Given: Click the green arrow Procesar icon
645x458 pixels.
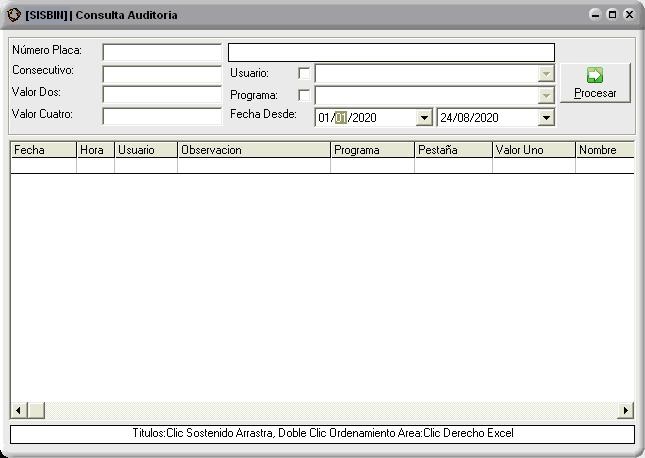Looking at the screenshot, I should pyautogui.click(x=595, y=75).
